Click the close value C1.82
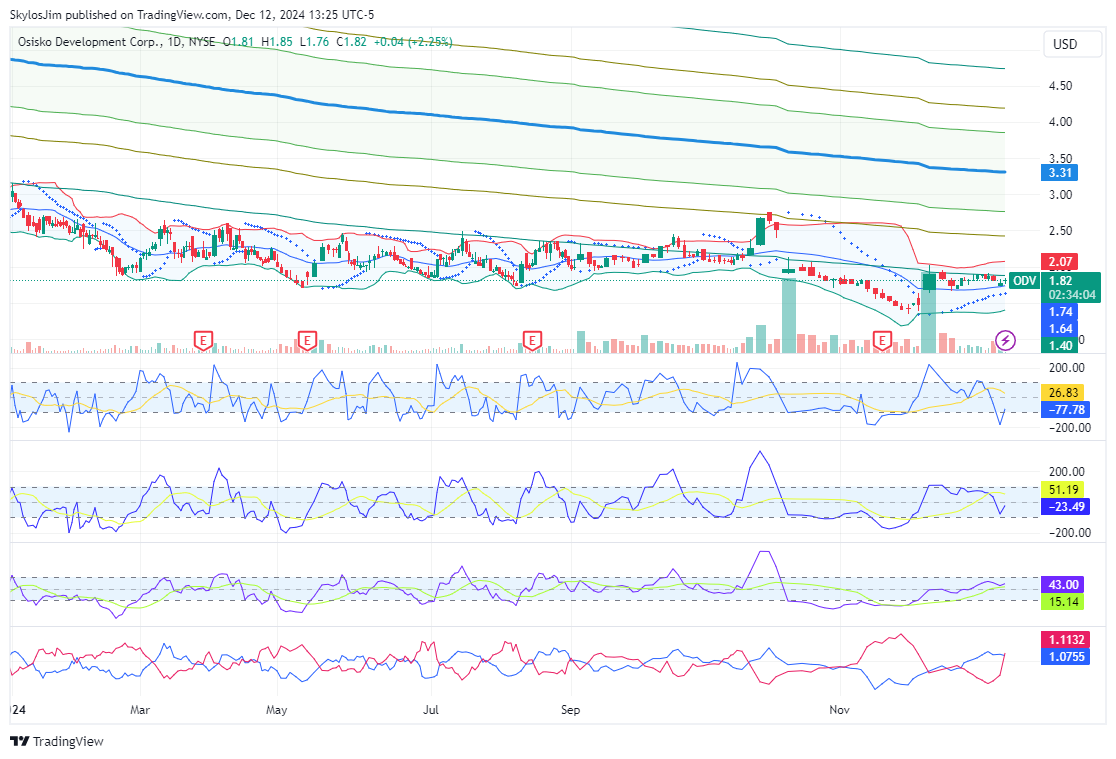This screenshot has width=1116, height=759. (351, 42)
